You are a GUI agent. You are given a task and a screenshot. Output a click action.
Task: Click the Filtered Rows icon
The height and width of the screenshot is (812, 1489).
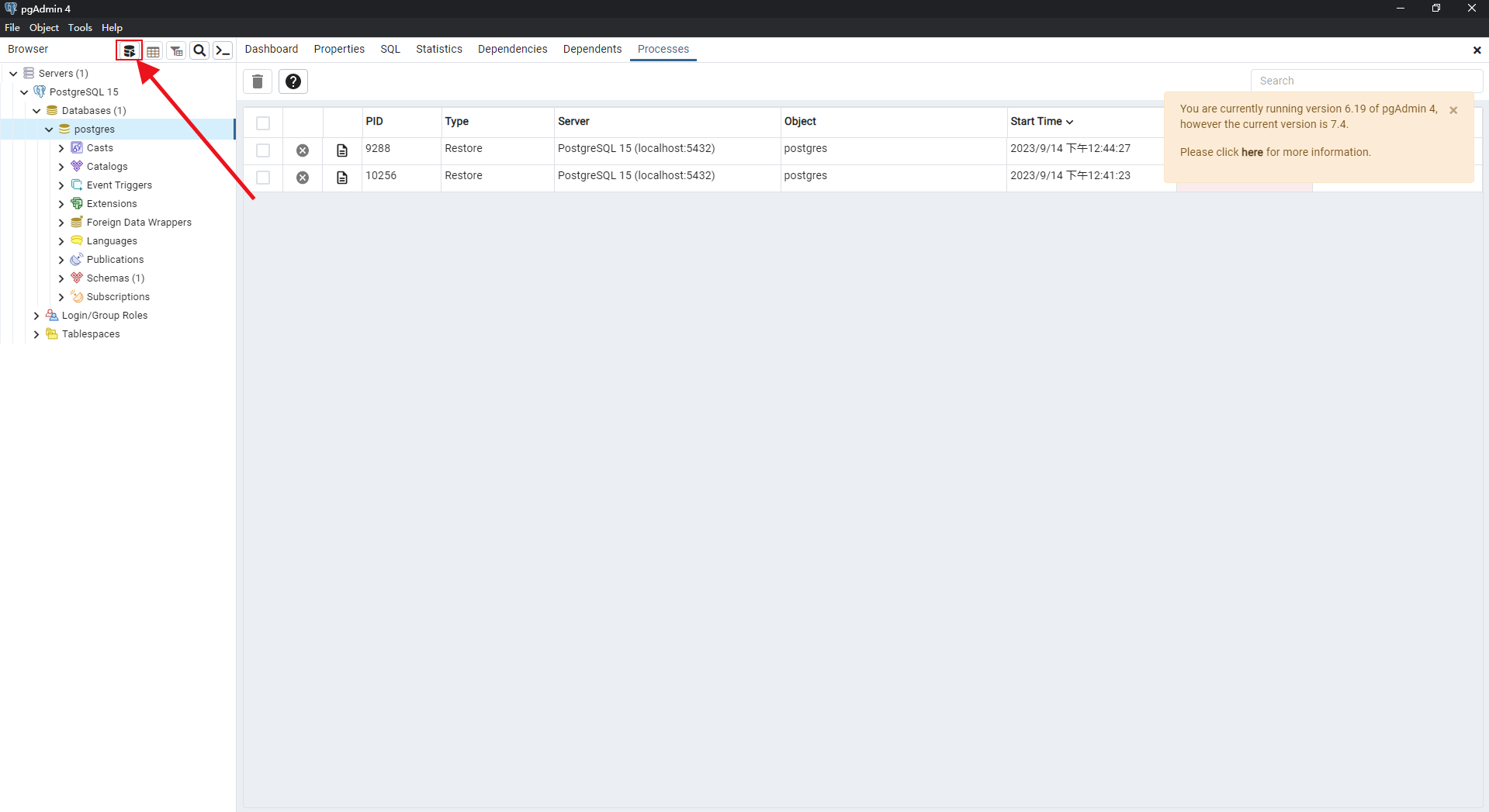[x=176, y=51]
